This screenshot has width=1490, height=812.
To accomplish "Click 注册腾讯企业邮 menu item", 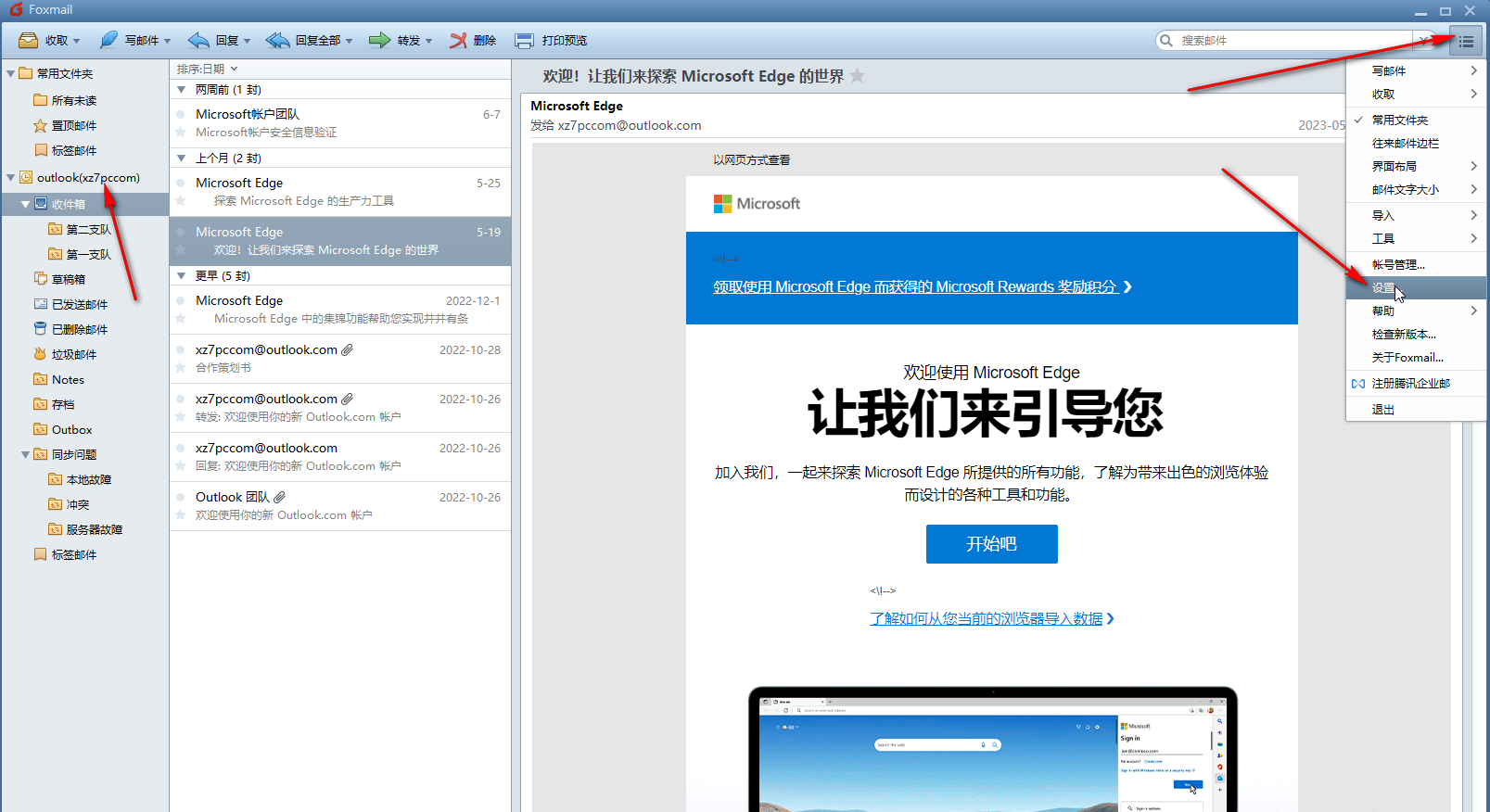I will pyautogui.click(x=1416, y=383).
